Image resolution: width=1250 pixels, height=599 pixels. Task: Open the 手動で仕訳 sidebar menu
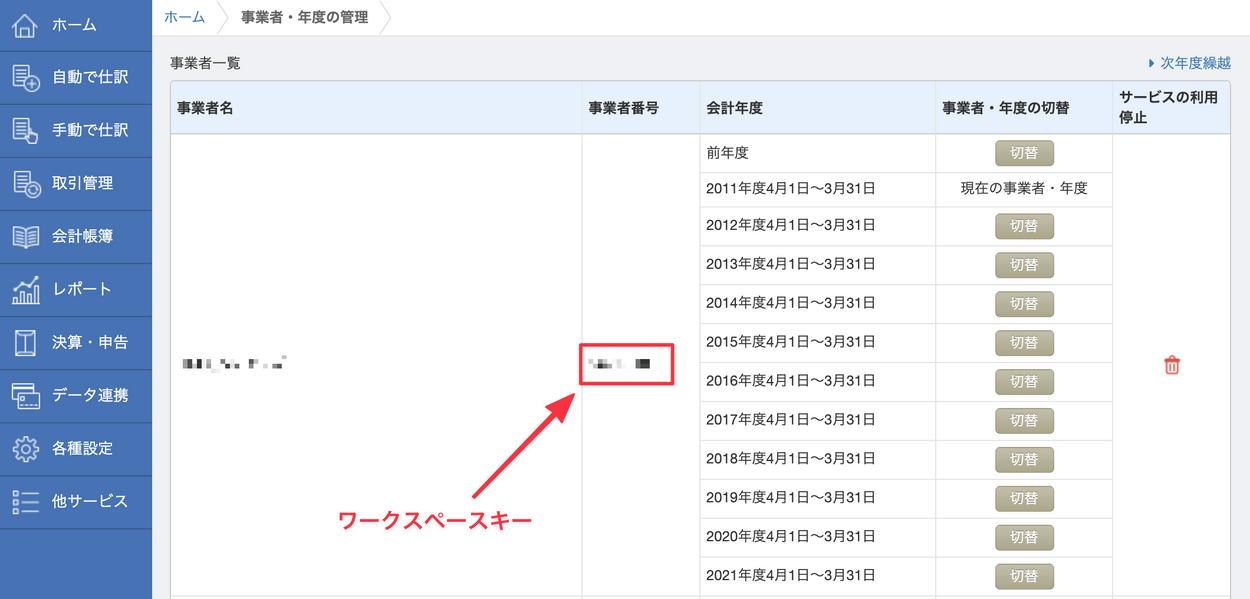pos(76,130)
